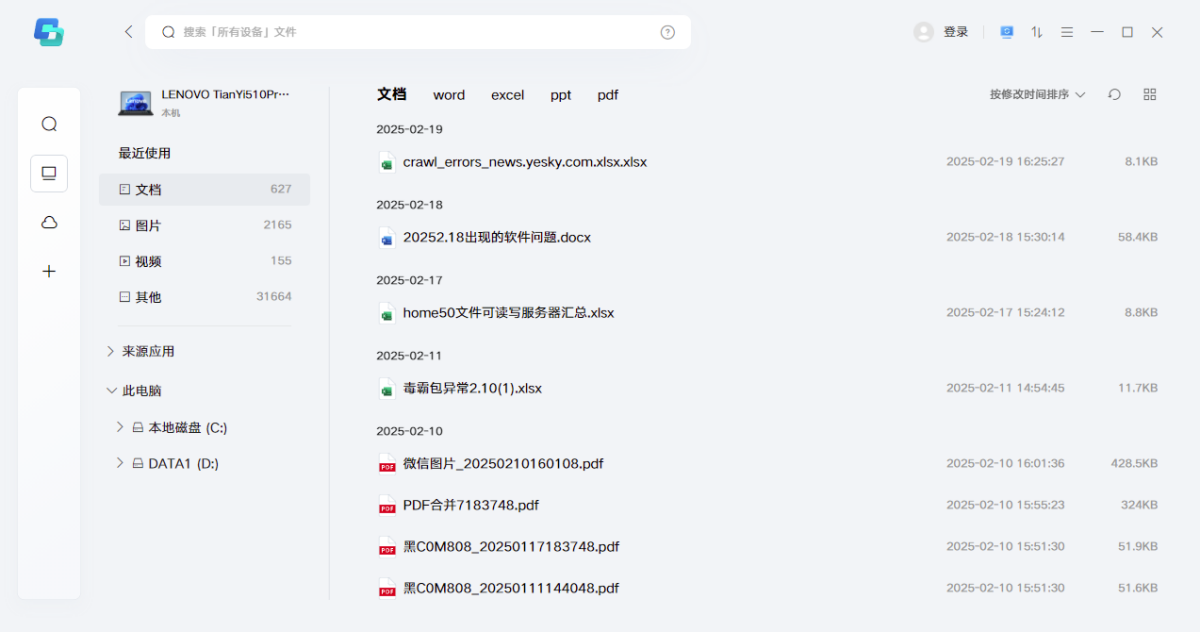Viewport: 1200px width, 632px height.
Task: Collapse the 此电脑 tree node
Action: click(111, 391)
